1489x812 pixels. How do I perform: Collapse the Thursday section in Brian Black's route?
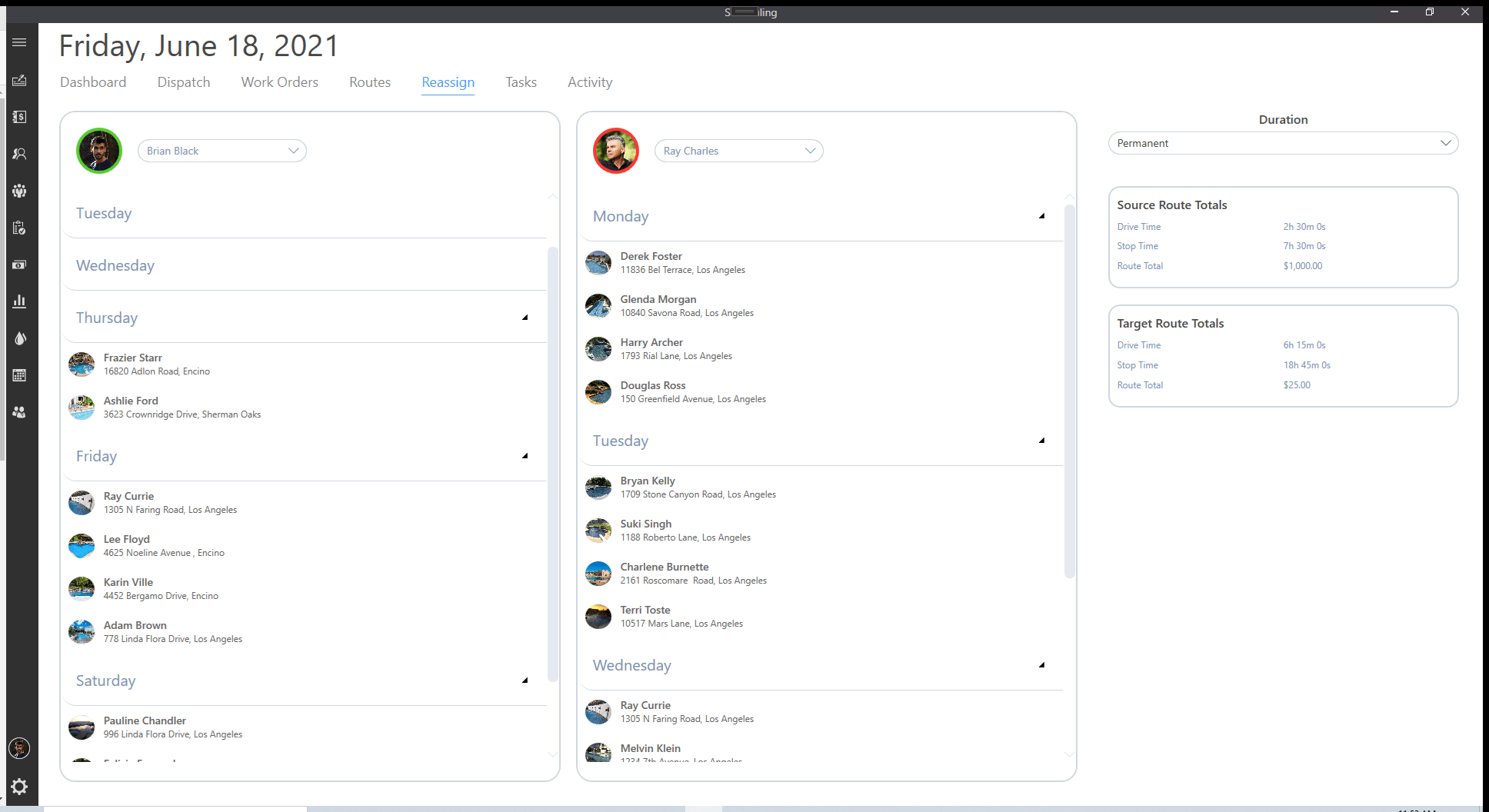pos(525,316)
